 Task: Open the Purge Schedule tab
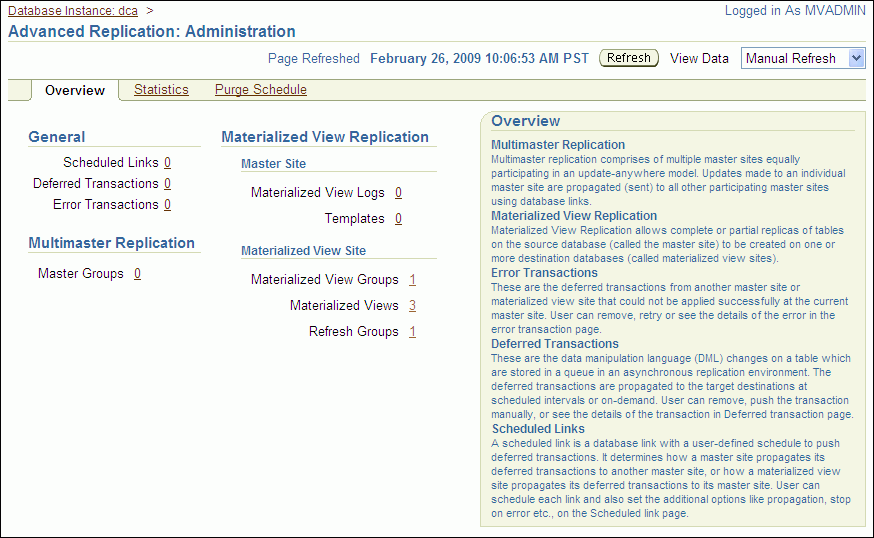(x=260, y=90)
